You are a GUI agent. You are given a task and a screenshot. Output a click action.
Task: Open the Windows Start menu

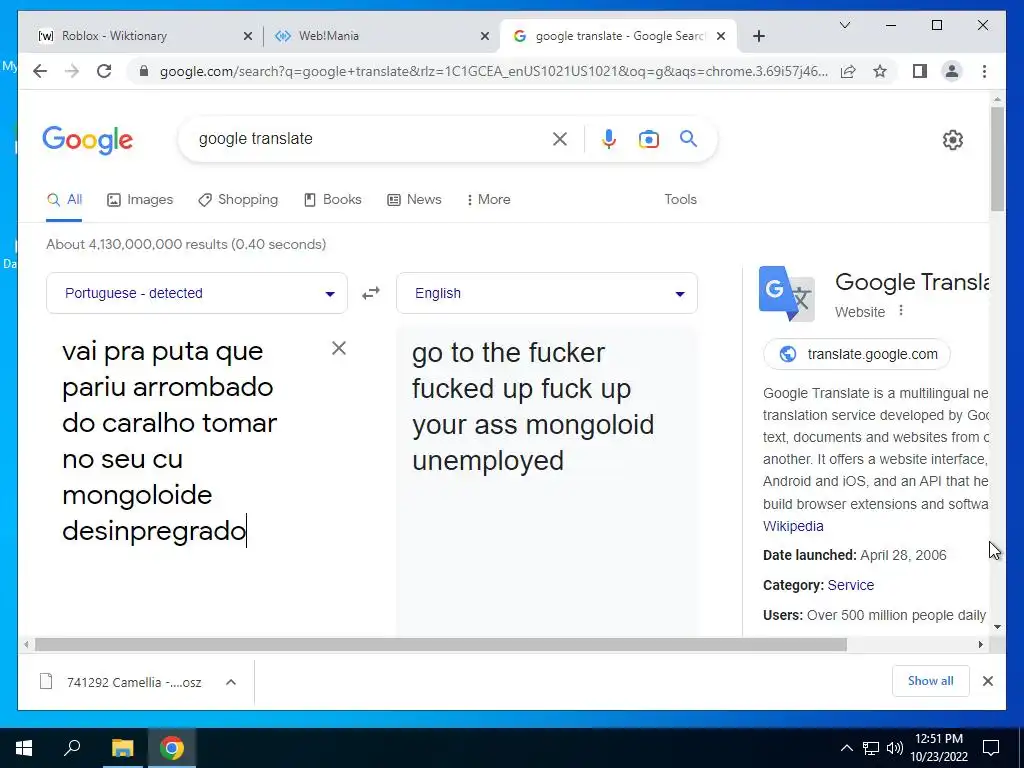click(24, 748)
